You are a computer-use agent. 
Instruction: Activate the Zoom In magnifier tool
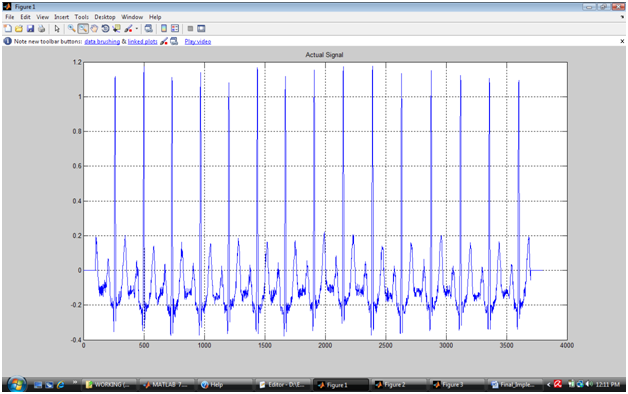71,28
